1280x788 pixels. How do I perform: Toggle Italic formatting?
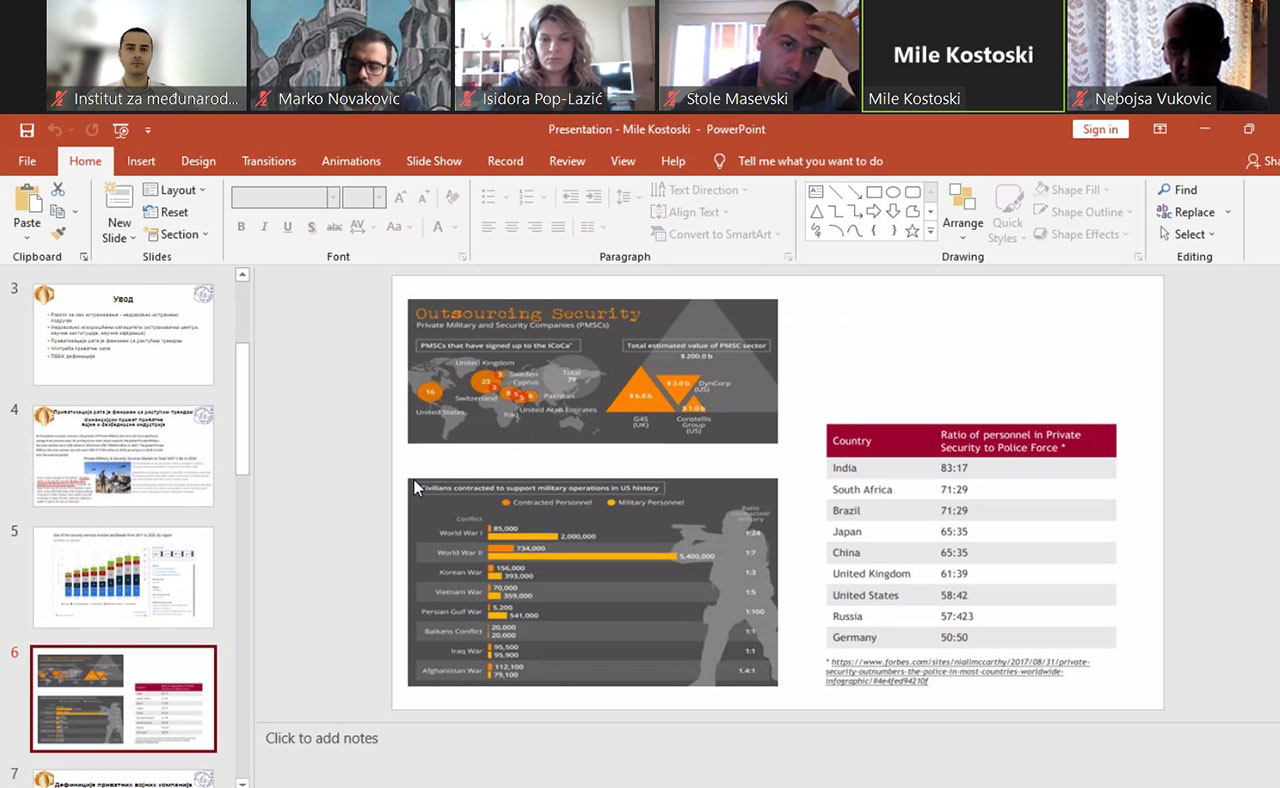pos(264,227)
